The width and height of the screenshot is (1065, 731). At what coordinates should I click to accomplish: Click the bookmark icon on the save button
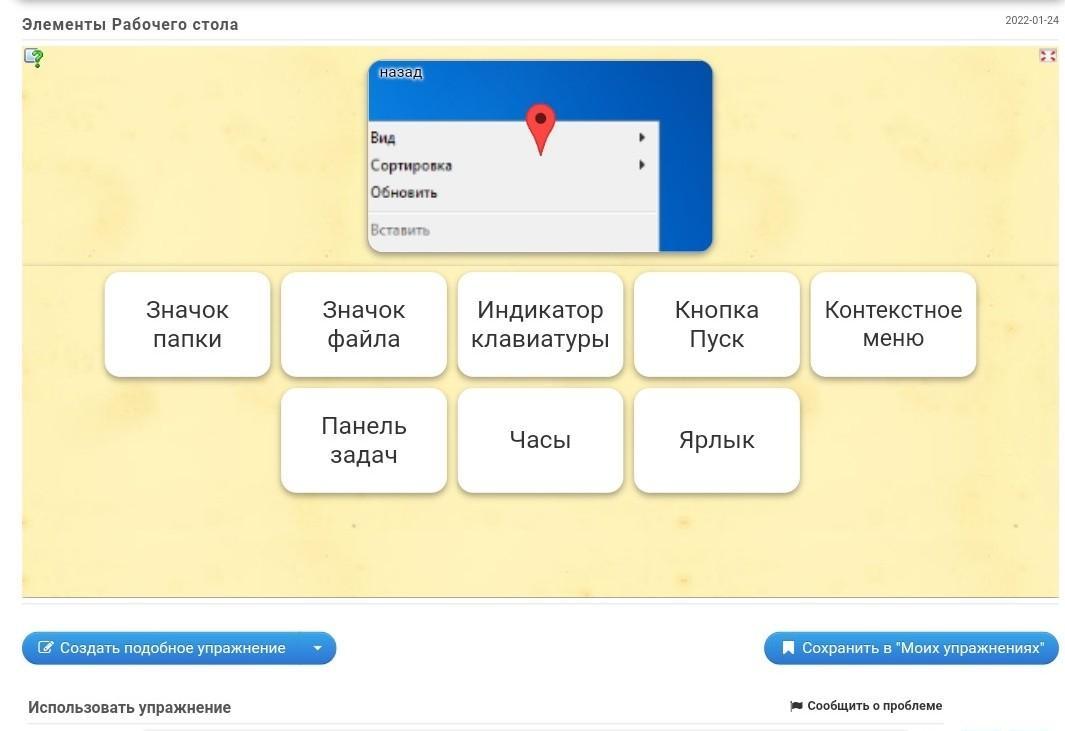pyautogui.click(x=788, y=648)
